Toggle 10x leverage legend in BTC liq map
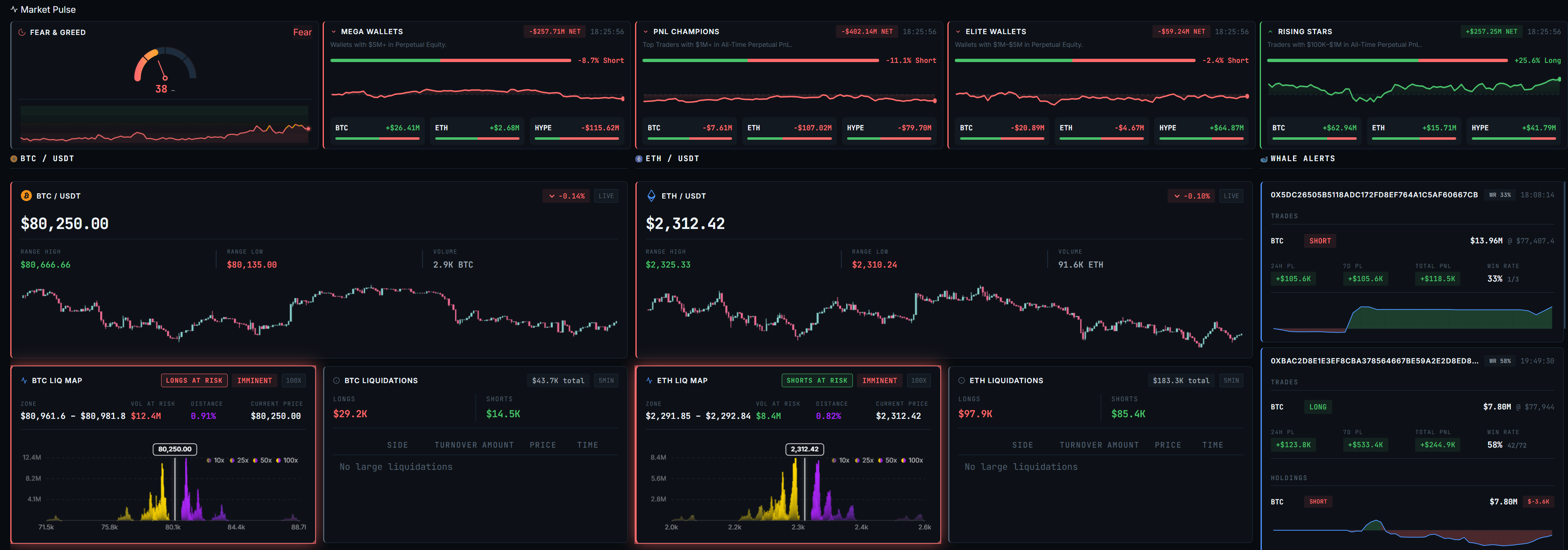This screenshot has height=550, width=1568. (215, 460)
